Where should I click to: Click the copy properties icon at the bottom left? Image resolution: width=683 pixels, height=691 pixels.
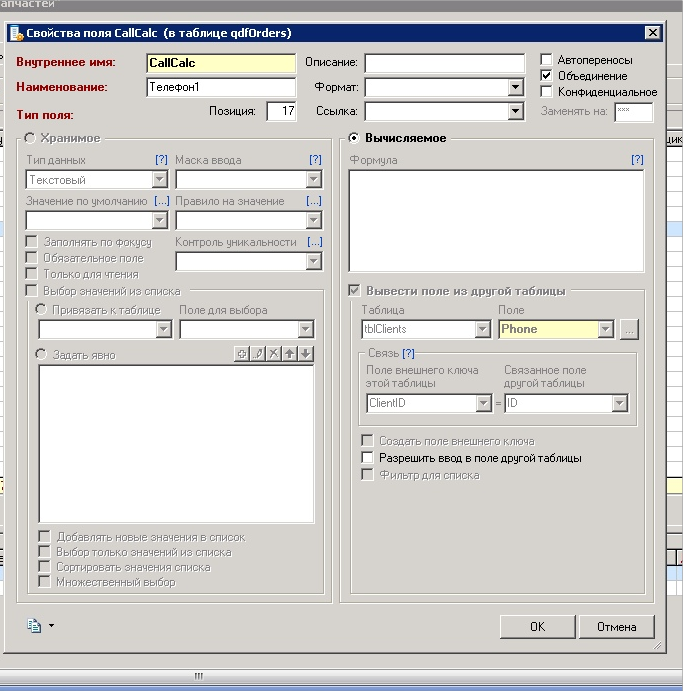pyautogui.click(x=35, y=626)
